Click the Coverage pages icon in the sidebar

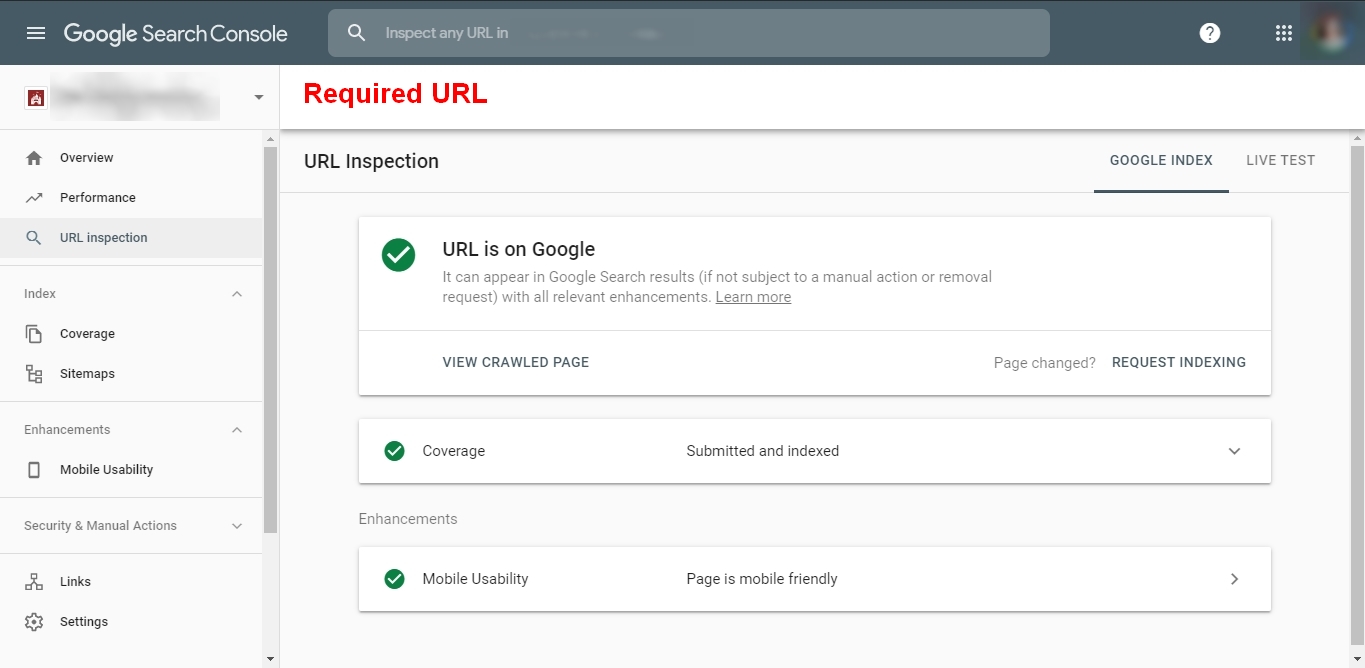[x=34, y=334]
